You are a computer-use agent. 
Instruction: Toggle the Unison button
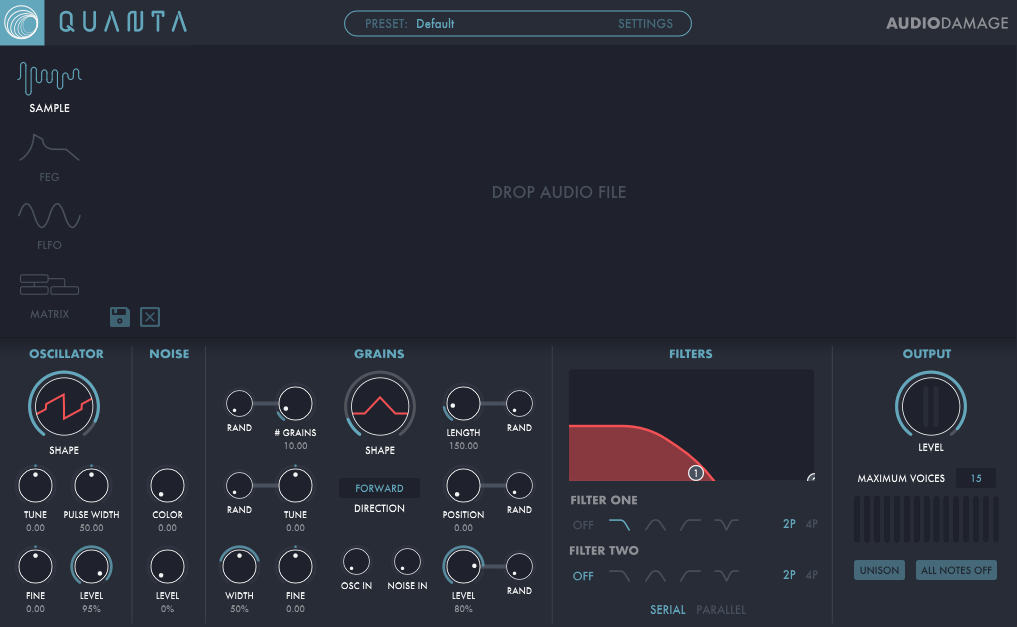click(x=879, y=570)
